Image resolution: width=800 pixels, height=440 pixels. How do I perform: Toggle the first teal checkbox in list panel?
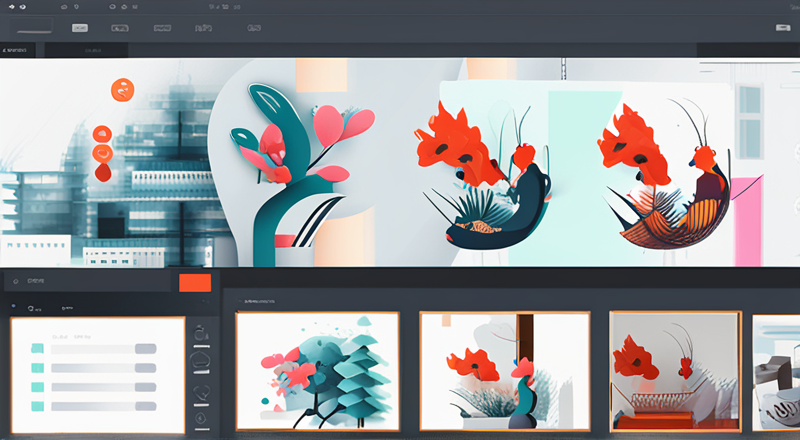click(x=37, y=349)
